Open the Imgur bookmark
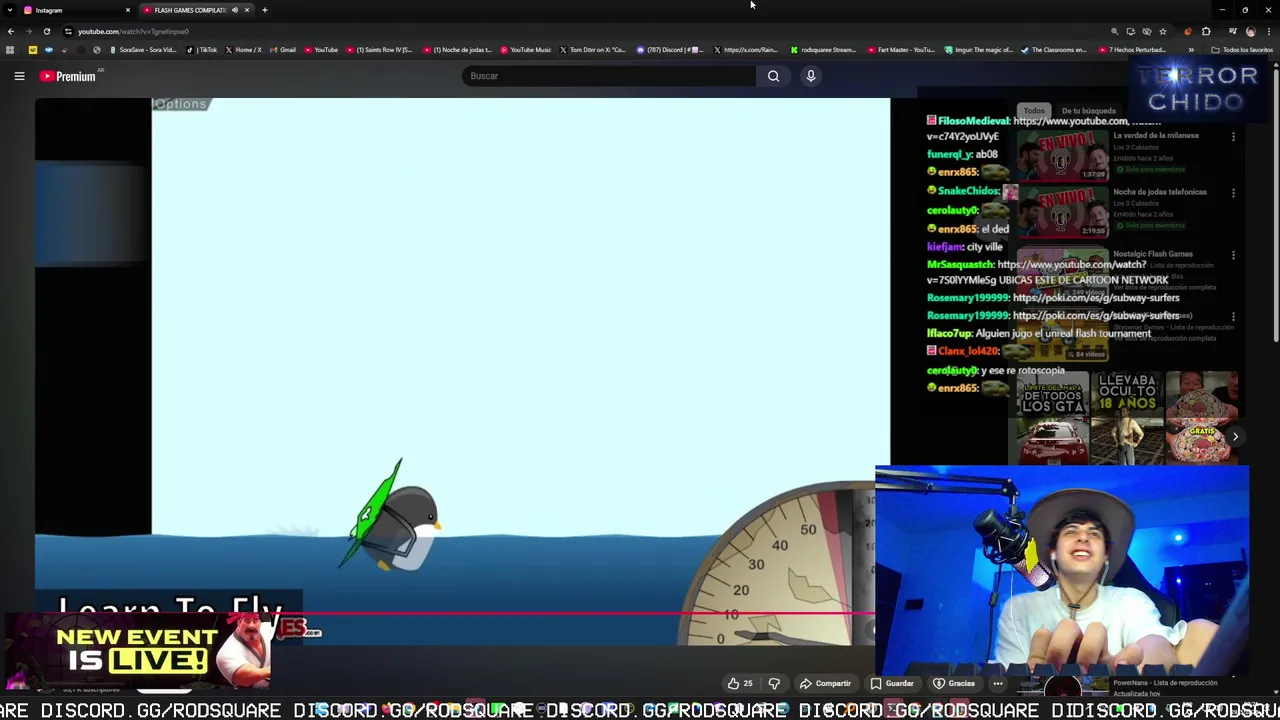Viewport: 1280px width, 720px height. point(978,50)
